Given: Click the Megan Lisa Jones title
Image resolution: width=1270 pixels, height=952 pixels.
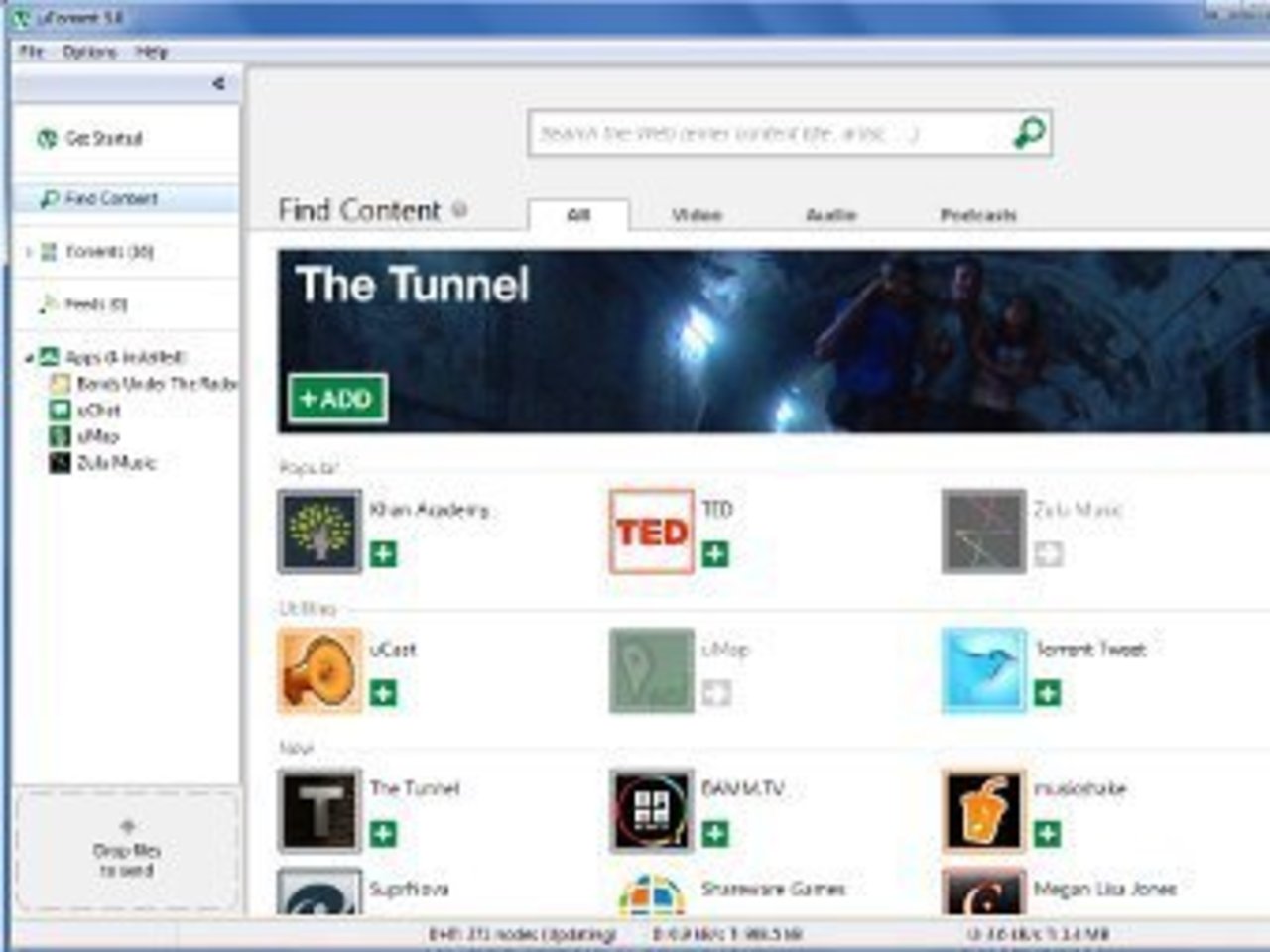Looking at the screenshot, I should [1105, 889].
